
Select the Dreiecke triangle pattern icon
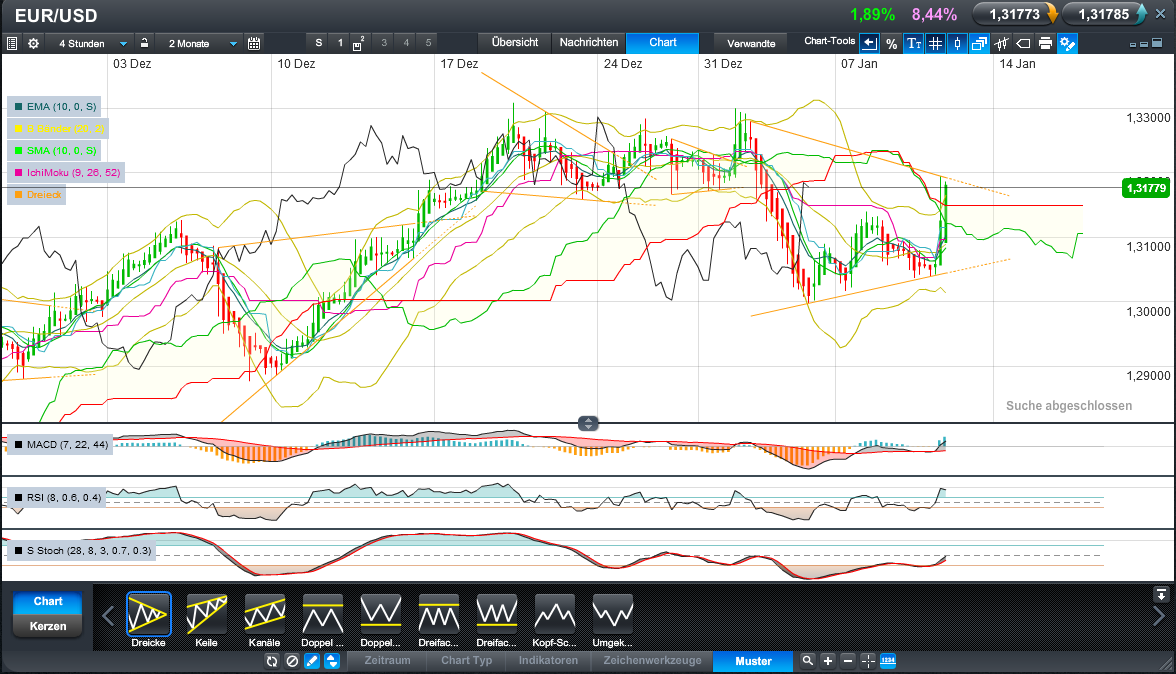[x=149, y=614]
